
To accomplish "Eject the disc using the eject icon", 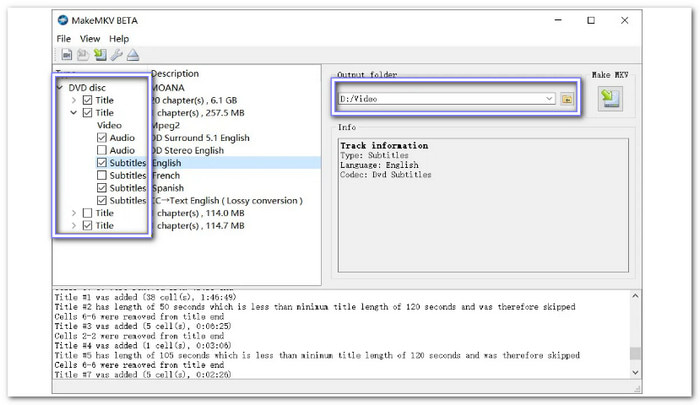I will click(132, 55).
